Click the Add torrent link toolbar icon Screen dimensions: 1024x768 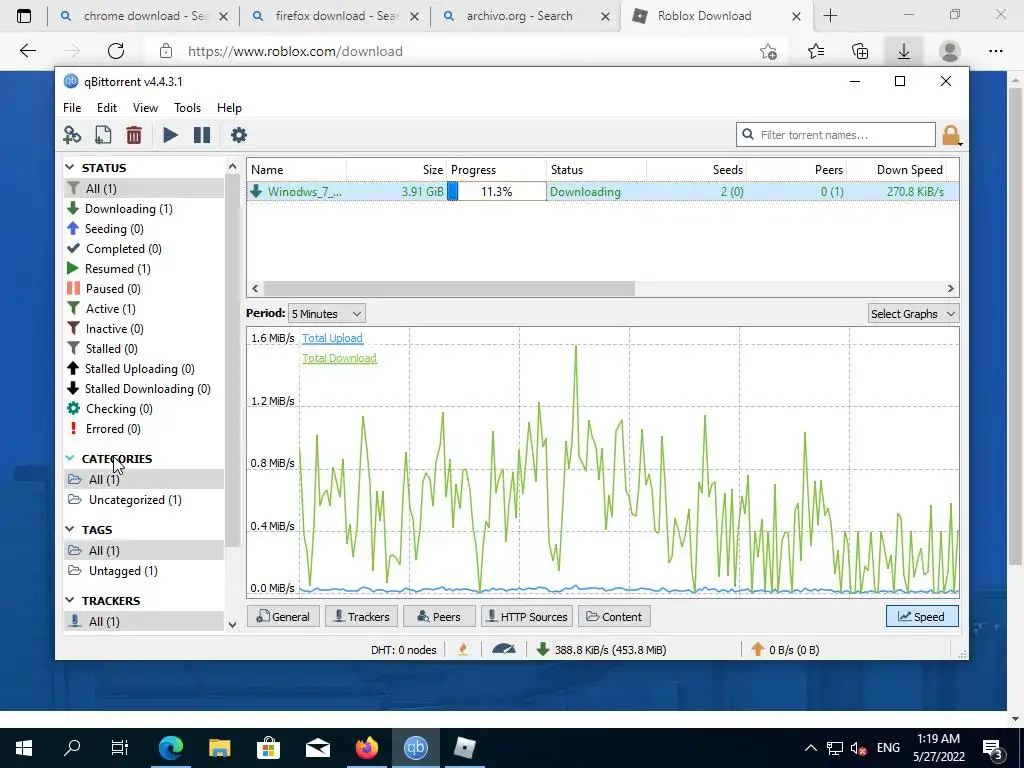[72, 135]
